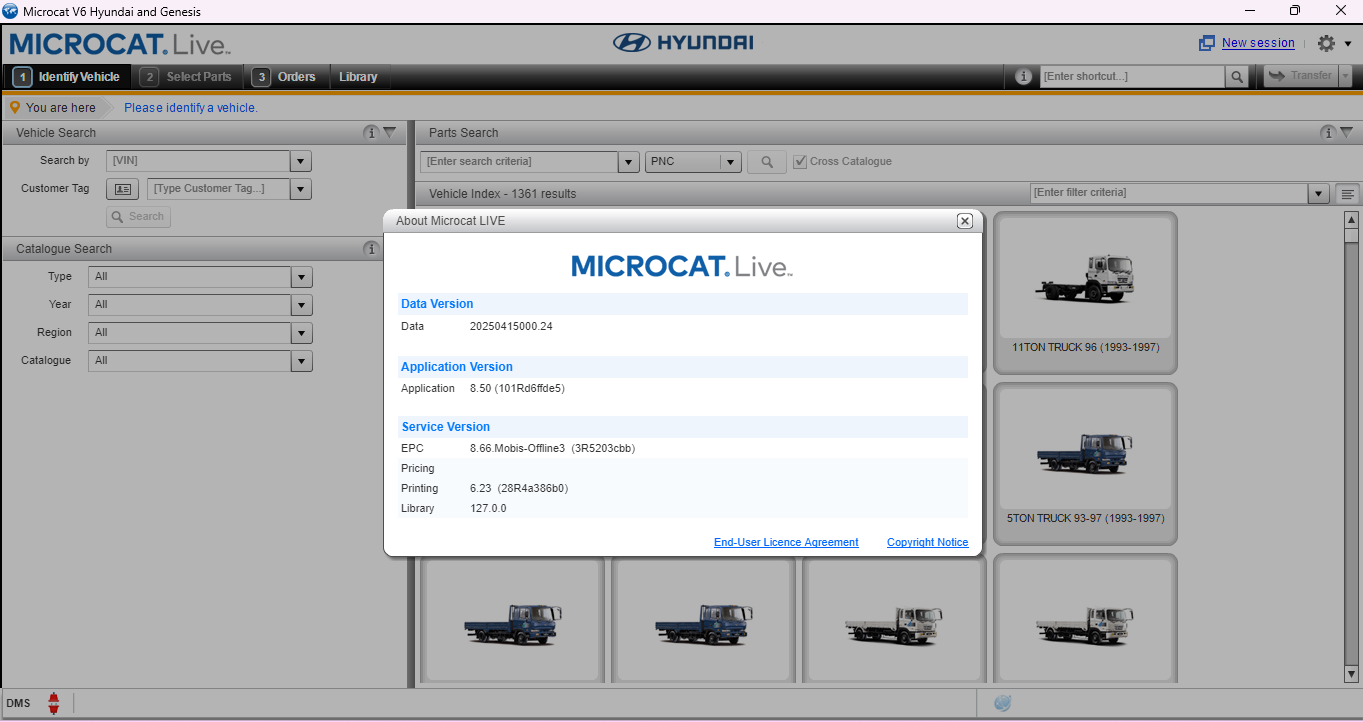Viewport: 1363px width, 722px height.
Task: Open the Library tab
Action: click(x=358, y=77)
